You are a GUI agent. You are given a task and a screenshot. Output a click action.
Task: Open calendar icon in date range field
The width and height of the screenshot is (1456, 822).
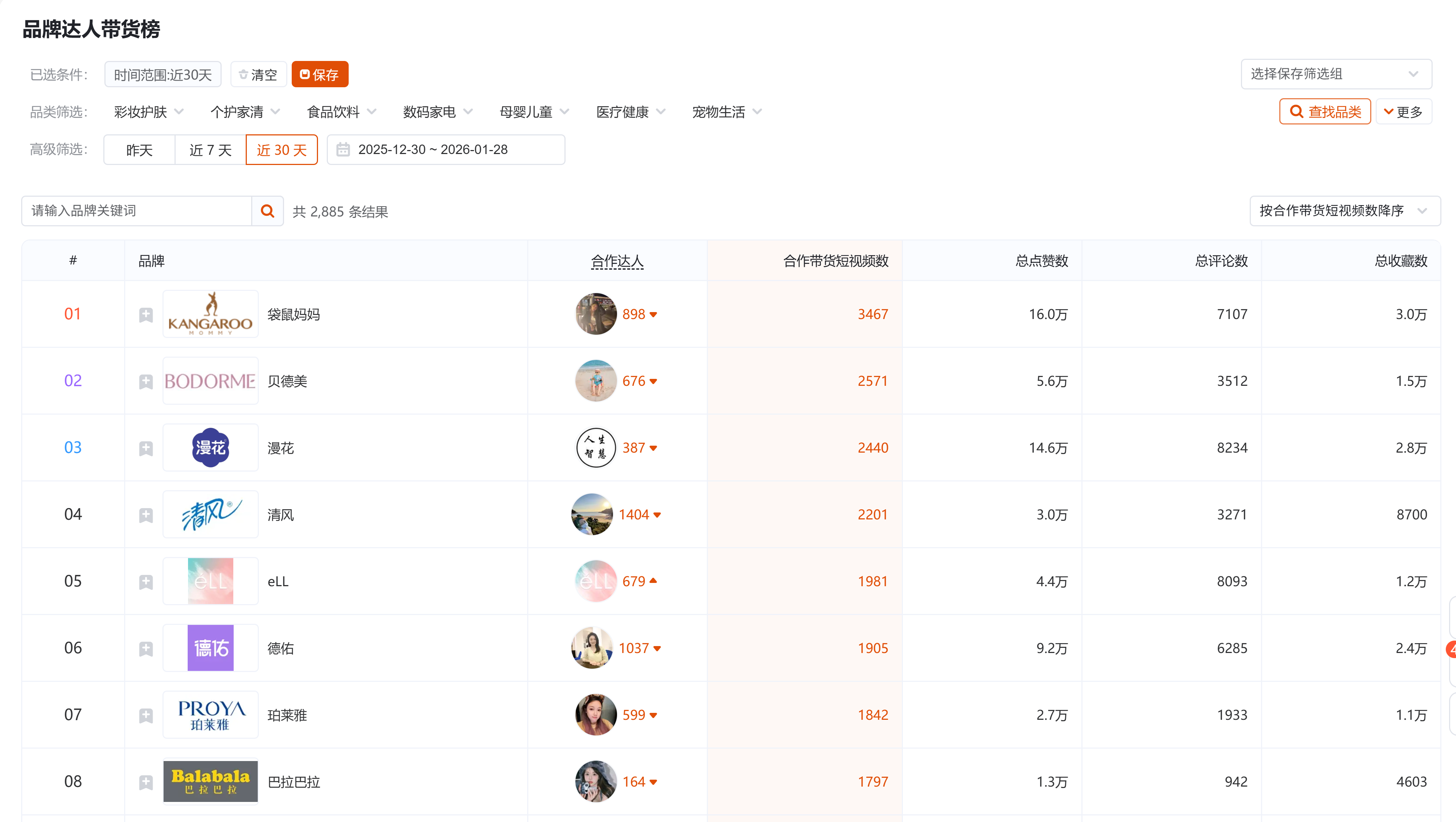tap(342, 150)
